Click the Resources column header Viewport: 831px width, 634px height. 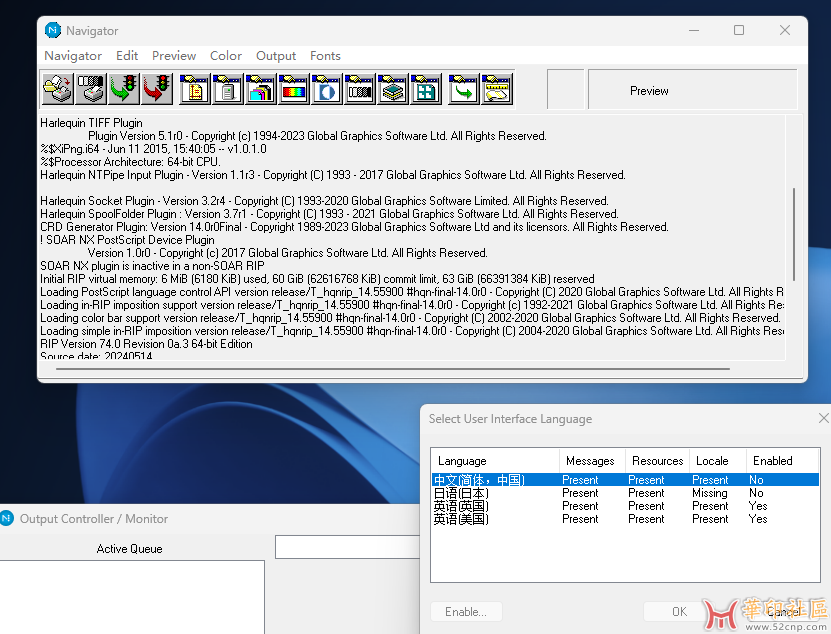(658, 461)
